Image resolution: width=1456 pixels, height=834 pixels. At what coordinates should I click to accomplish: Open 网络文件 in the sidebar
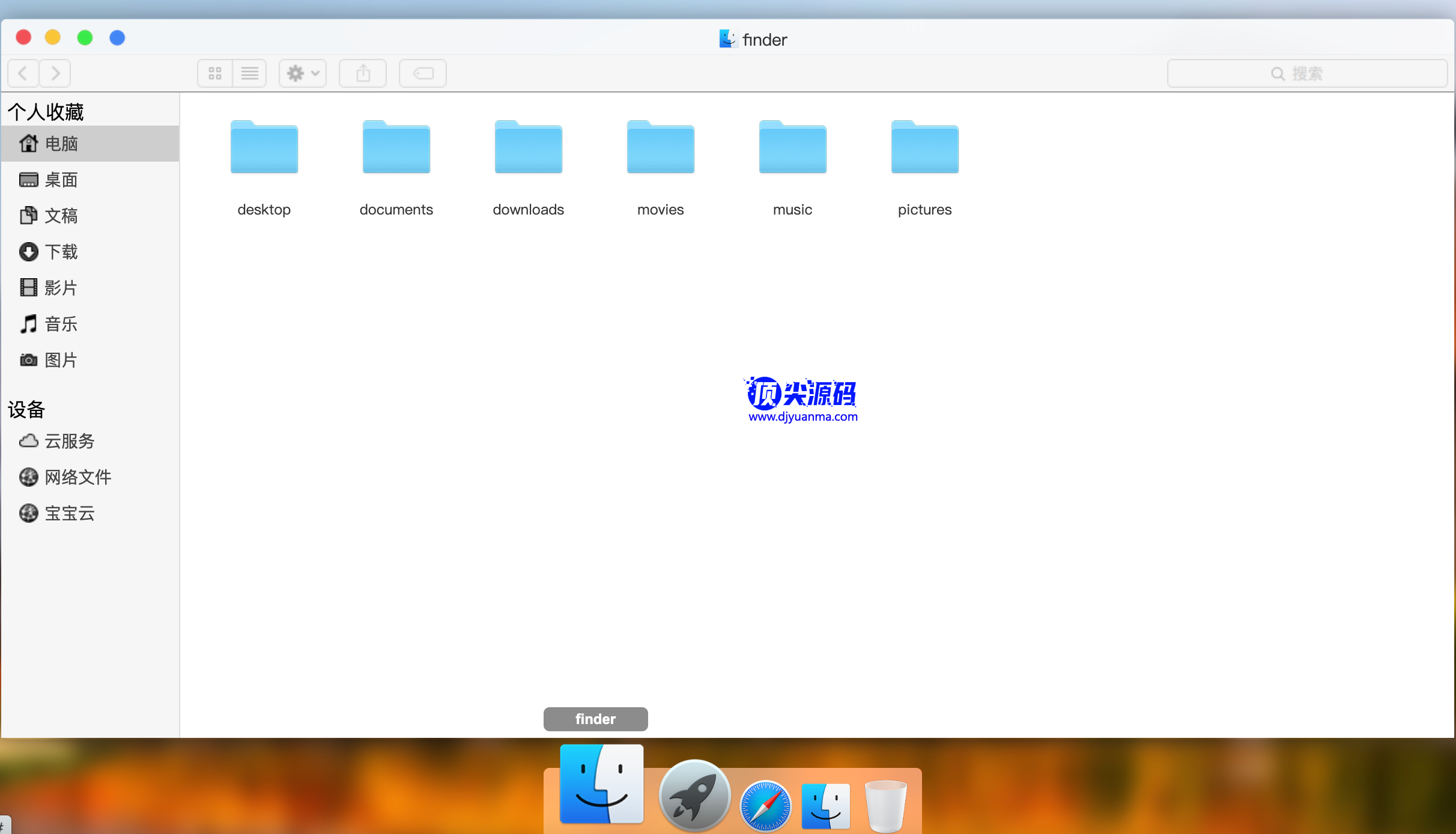click(x=77, y=477)
